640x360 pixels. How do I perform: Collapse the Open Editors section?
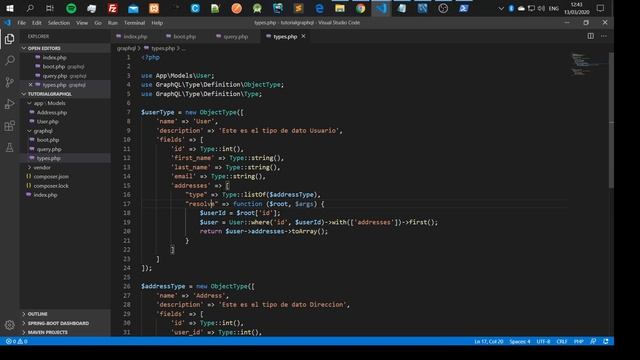(x=44, y=48)
